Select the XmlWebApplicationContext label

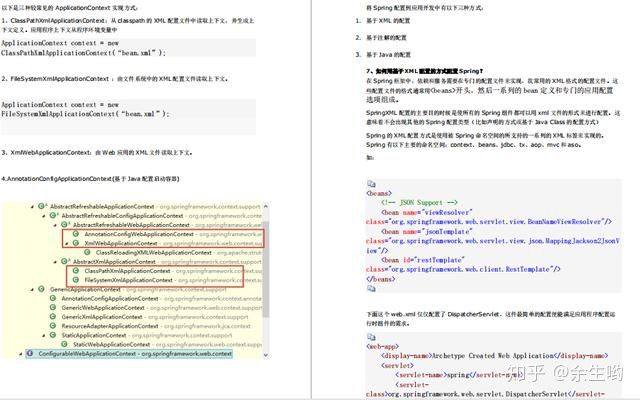[x=121, y=243]
